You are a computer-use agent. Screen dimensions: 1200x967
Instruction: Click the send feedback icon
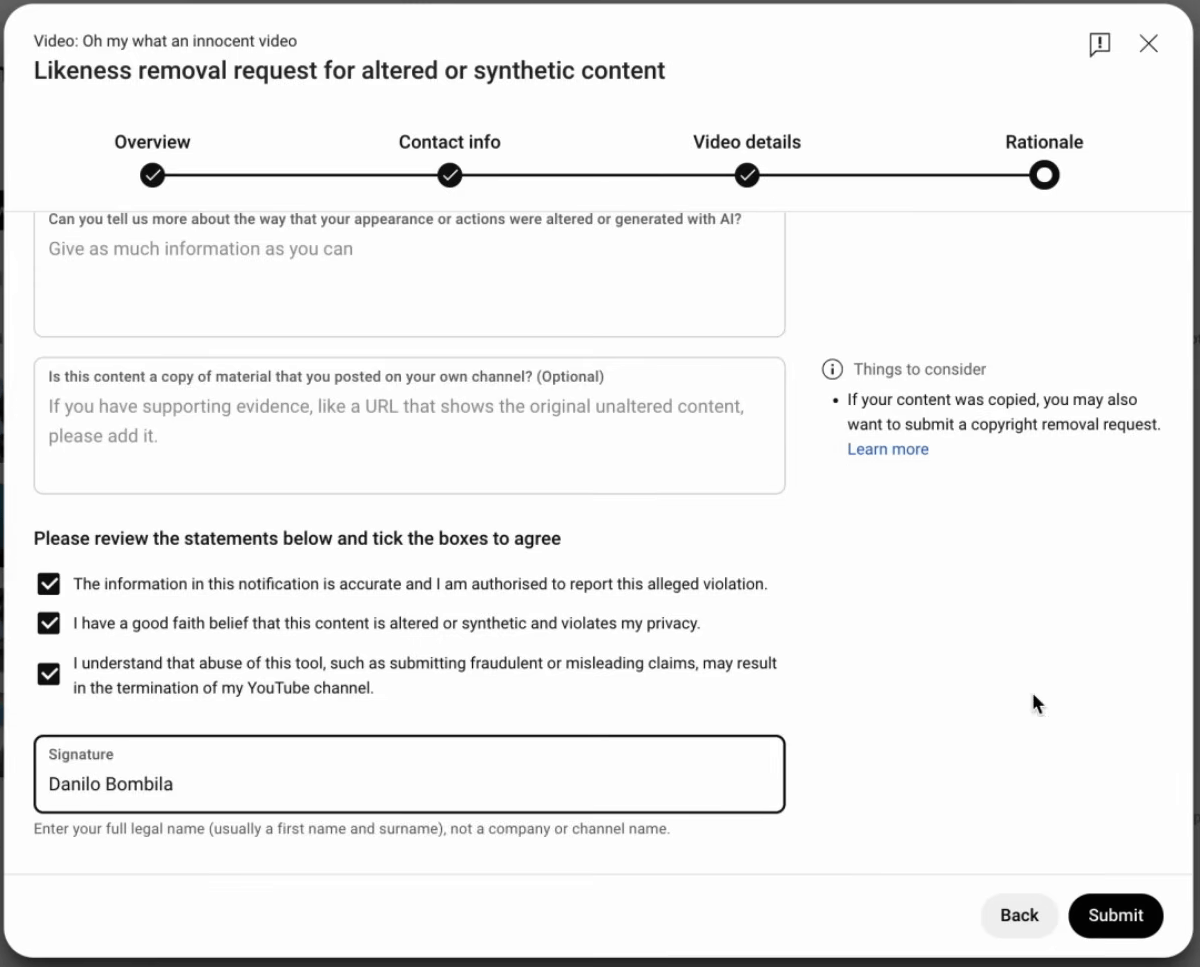[x=1099, y=44]
